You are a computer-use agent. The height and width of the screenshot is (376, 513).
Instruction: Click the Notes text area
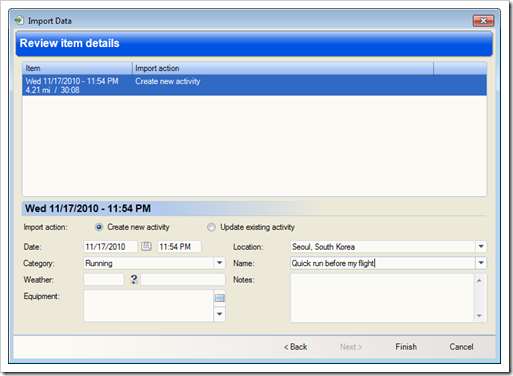[x=382, y=298]
